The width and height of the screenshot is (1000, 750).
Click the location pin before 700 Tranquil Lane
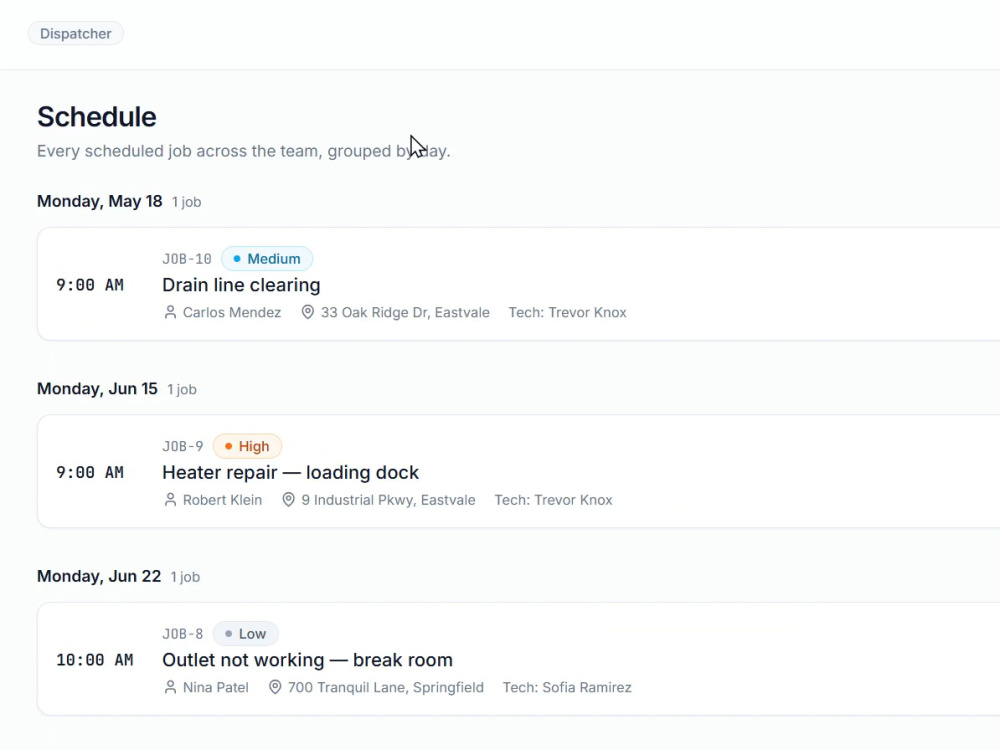coord(275,688)
